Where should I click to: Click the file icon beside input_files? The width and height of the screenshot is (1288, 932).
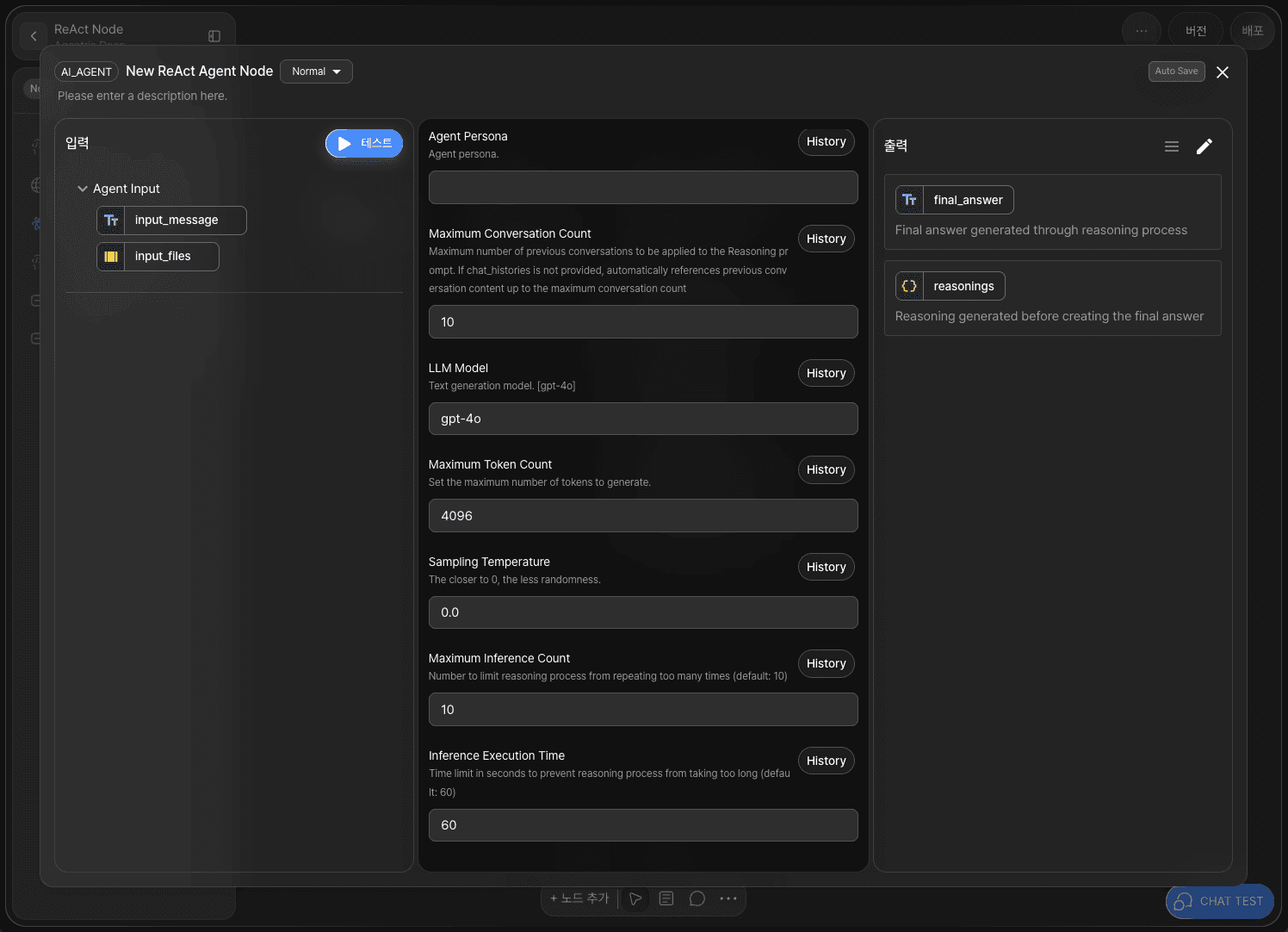click(111, 257)
